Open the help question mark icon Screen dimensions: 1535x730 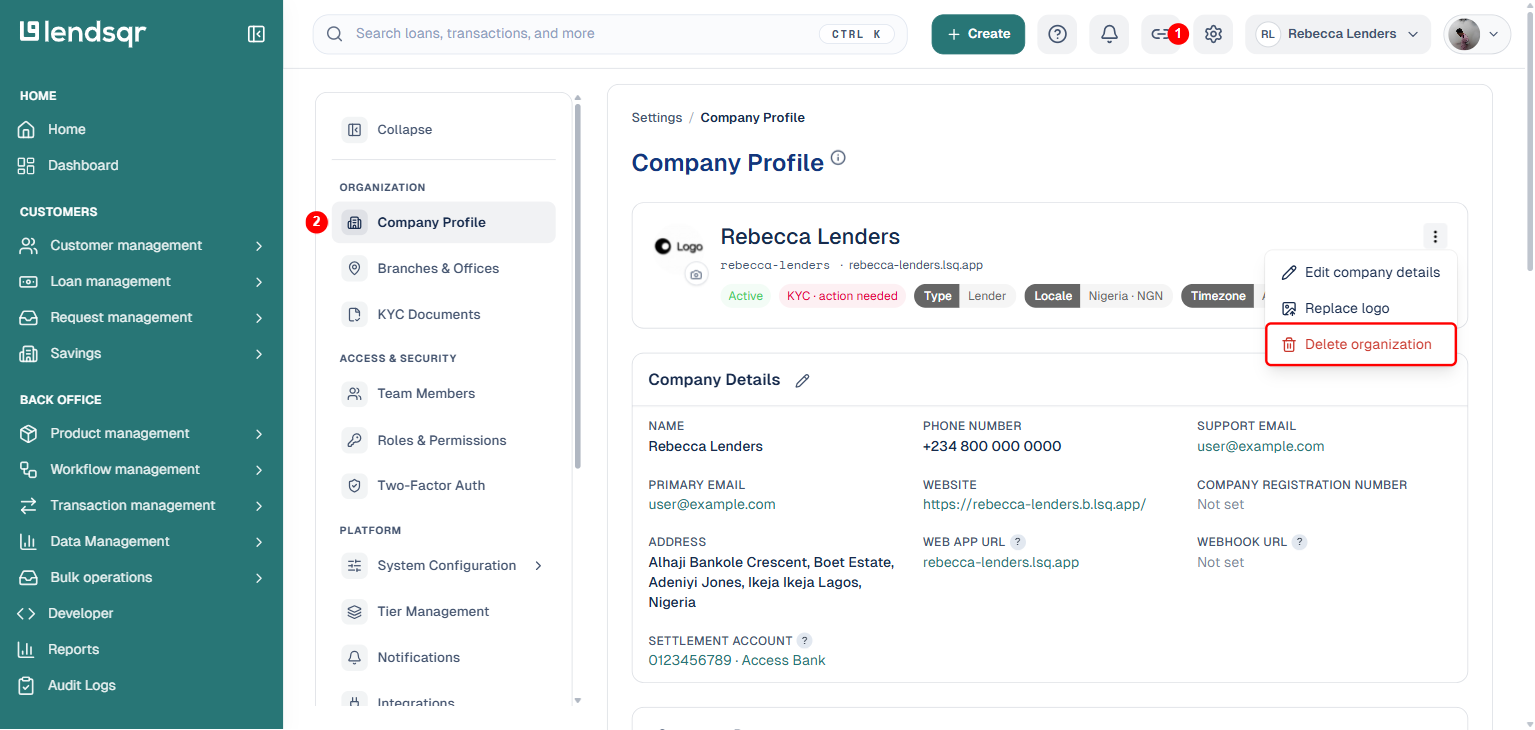1057,34
